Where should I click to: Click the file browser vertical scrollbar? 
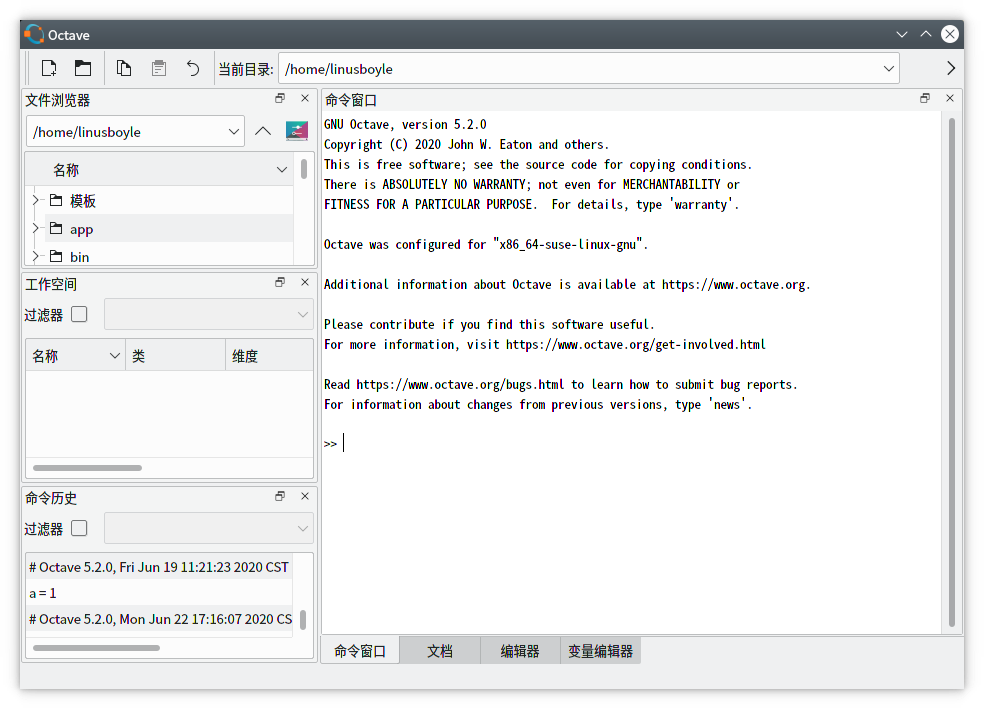304,169
